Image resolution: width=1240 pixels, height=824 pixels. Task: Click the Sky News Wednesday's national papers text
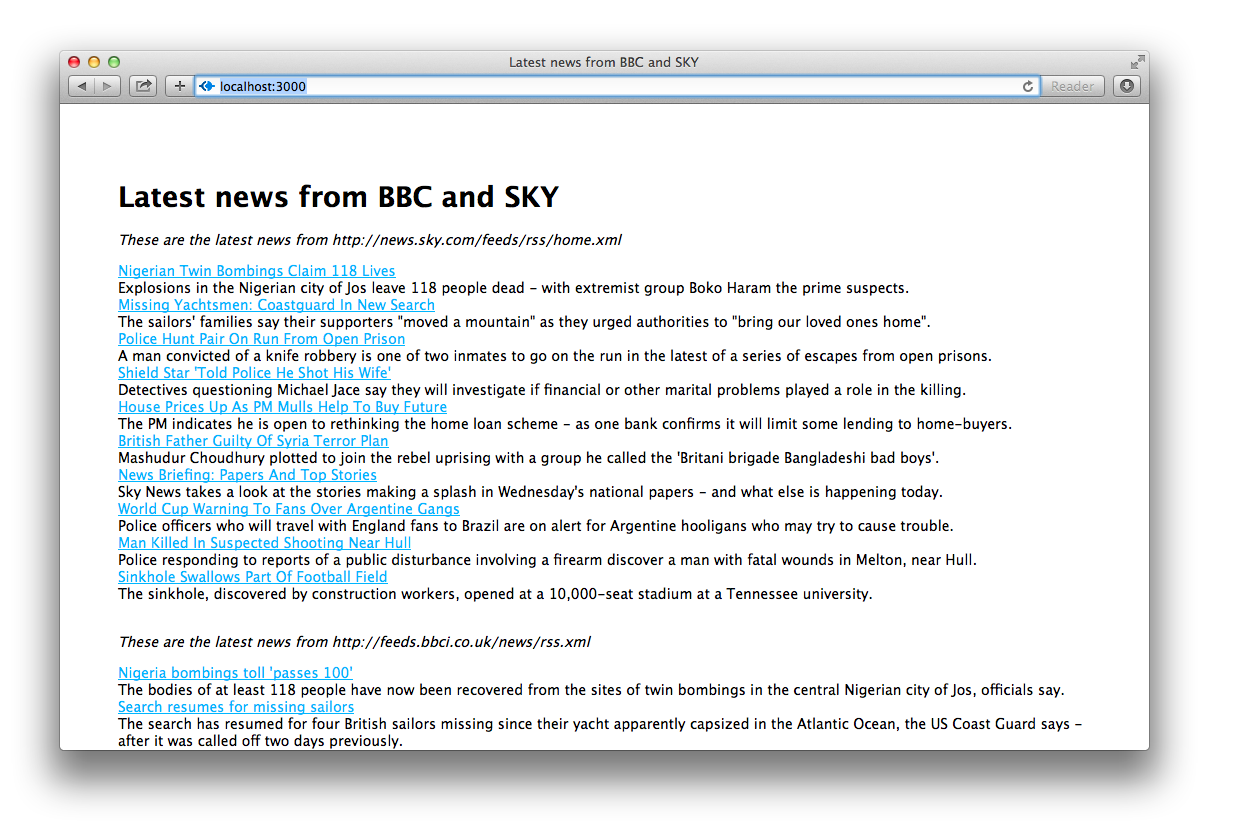coord(531,492)
